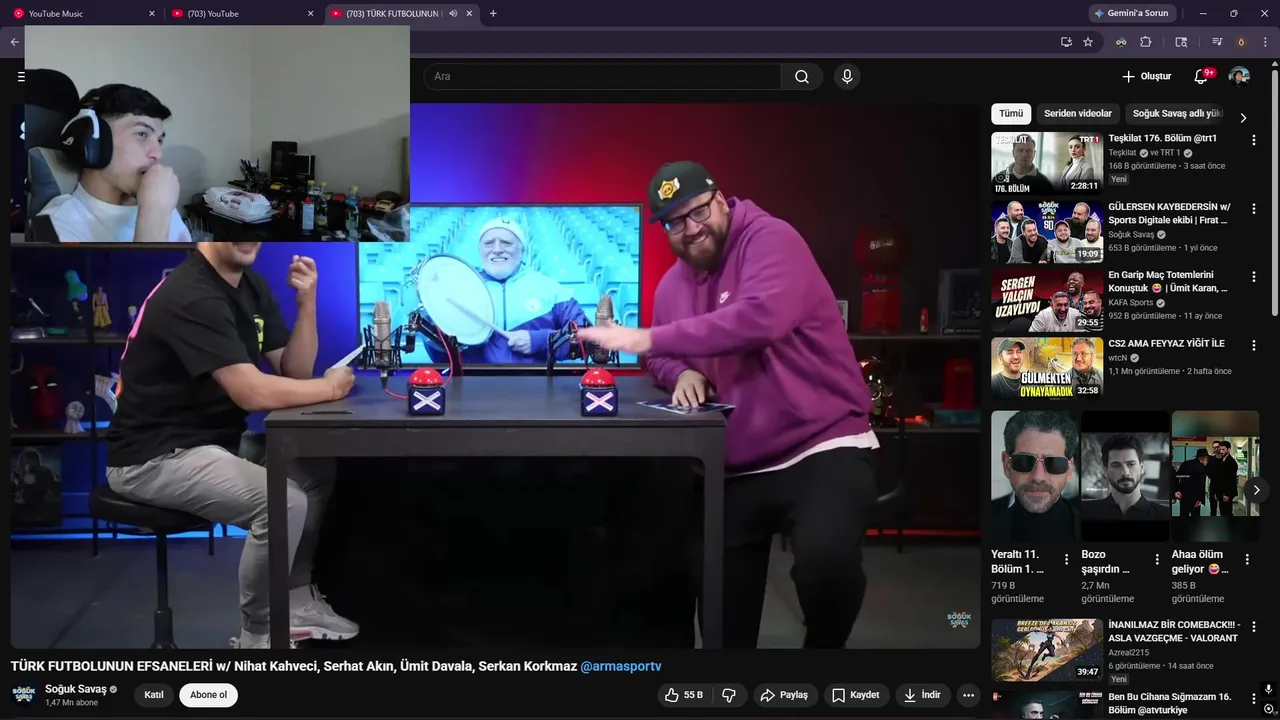Open the Extensions puzzle icon
The height and width of the screenshot is (720, 1280).
pyautogui.click(x=1146, y=42)
